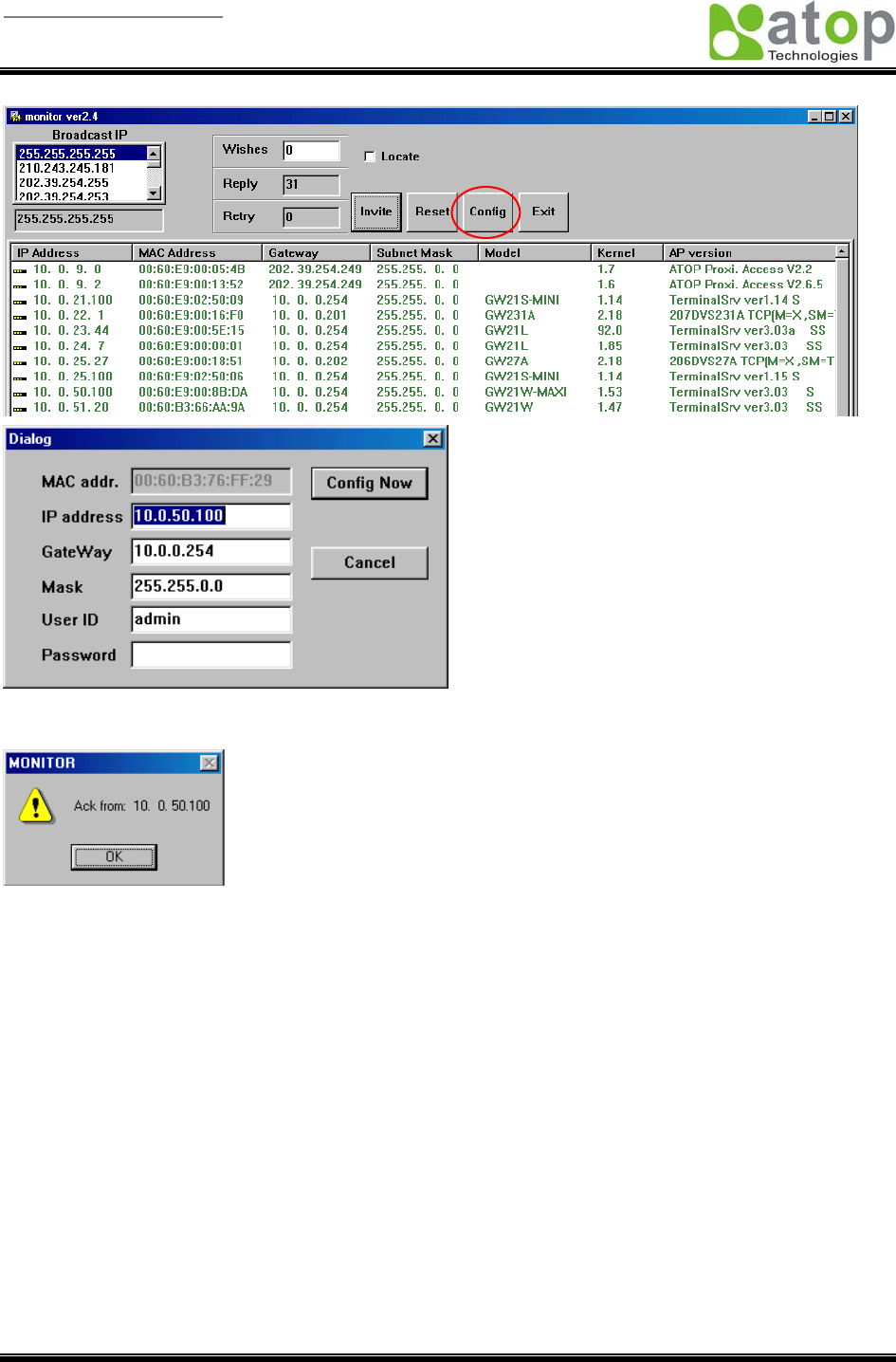Close the monitor ver2.4 window

(x=847, y=117)
